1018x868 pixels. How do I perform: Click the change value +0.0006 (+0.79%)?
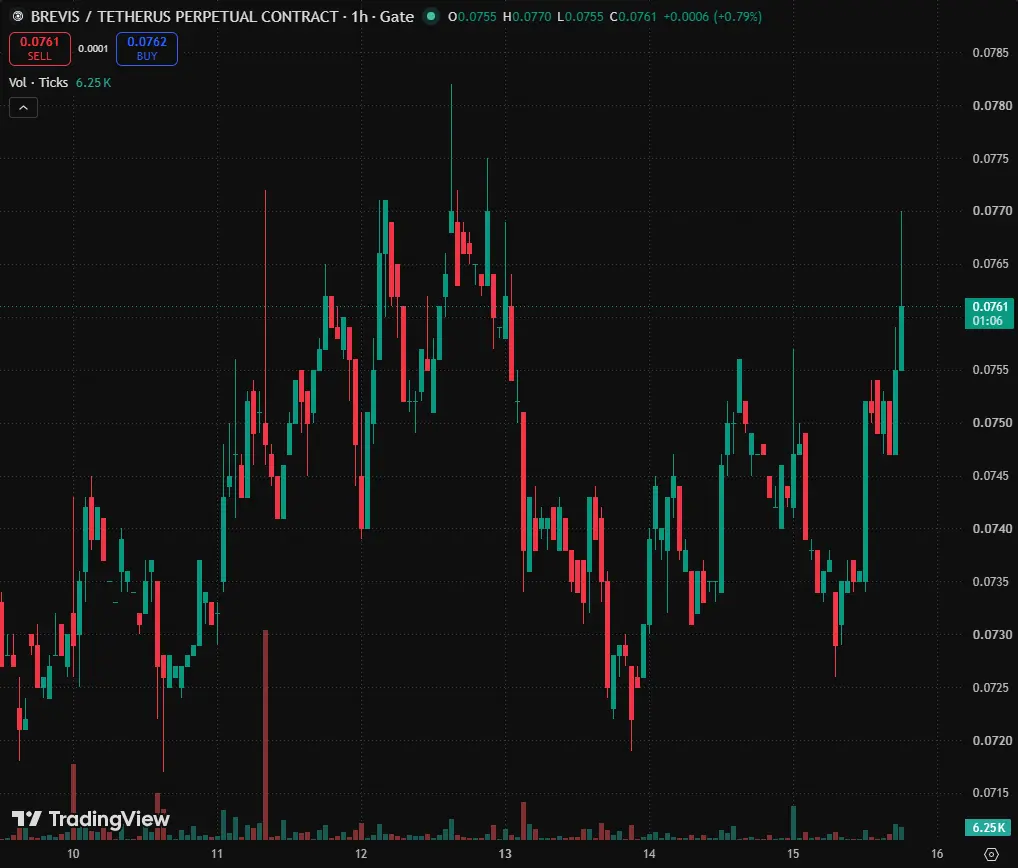tap(712, 16)
